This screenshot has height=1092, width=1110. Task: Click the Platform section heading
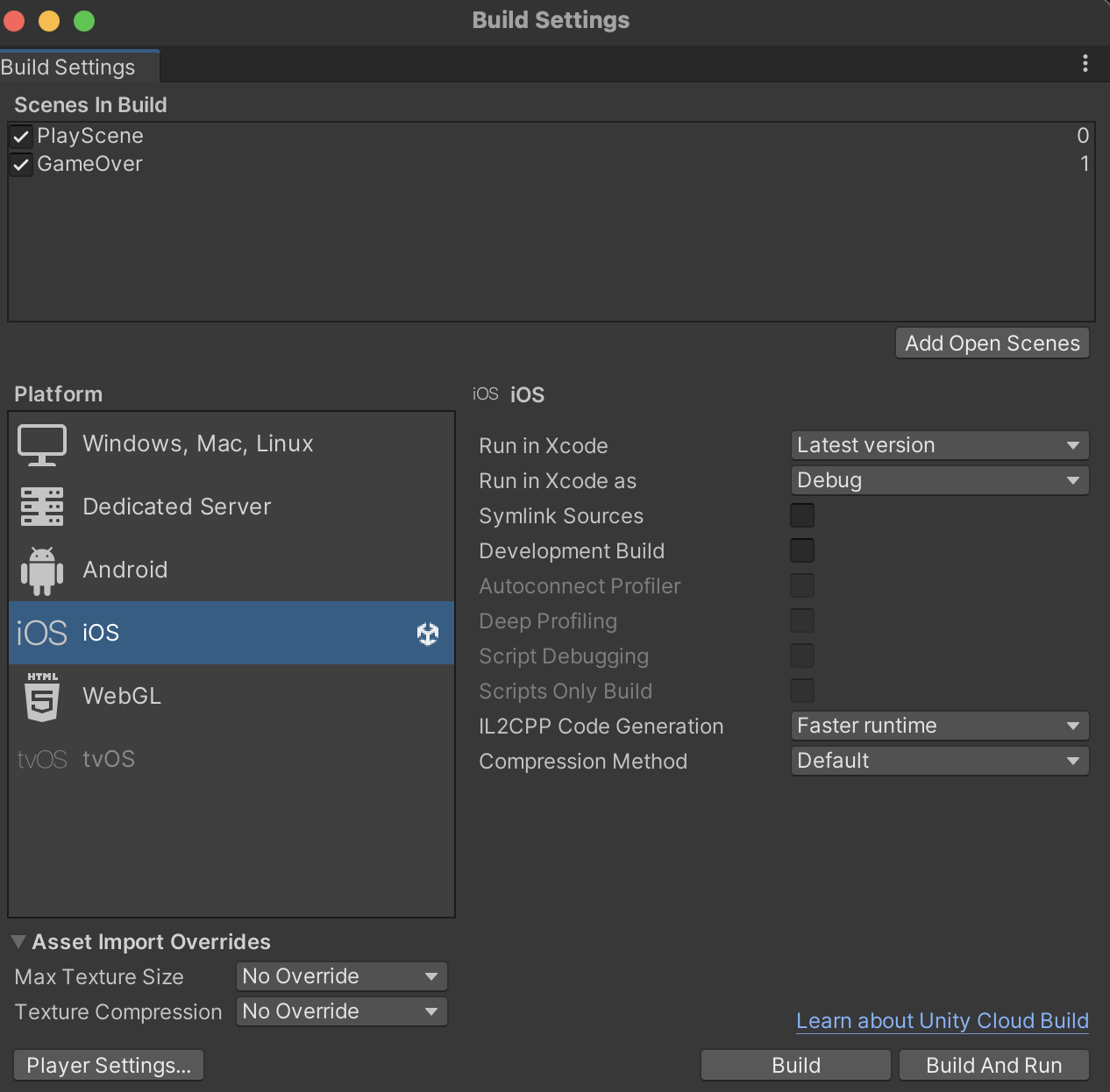58,394
